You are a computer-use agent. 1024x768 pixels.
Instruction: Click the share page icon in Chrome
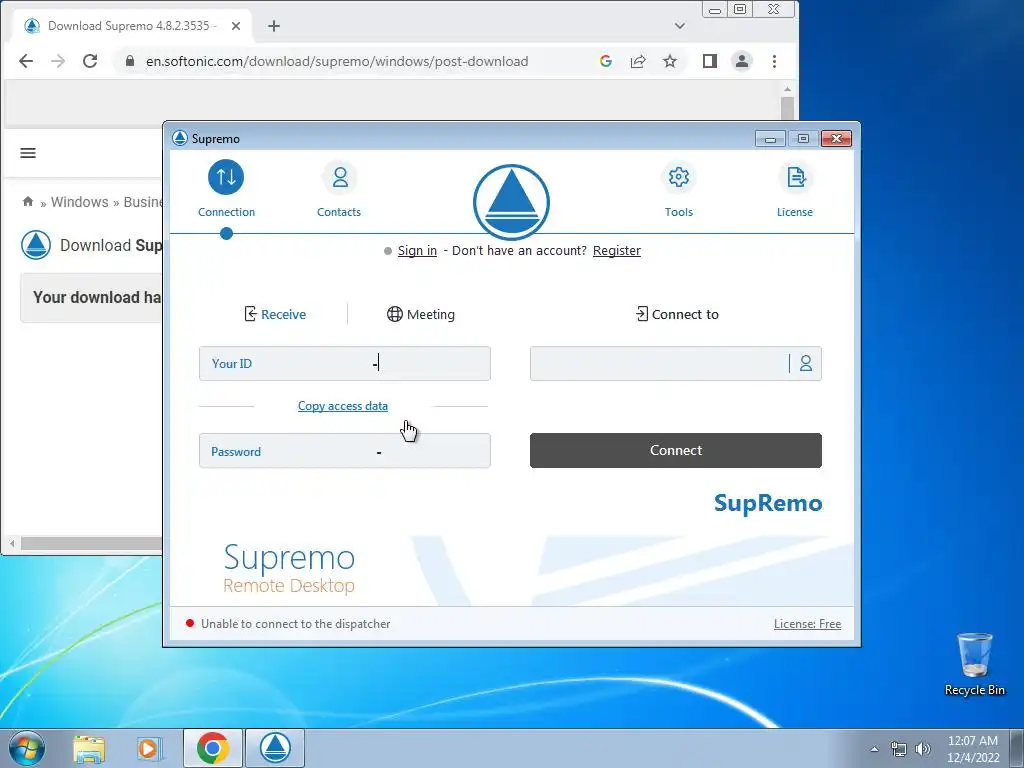[637, 61]
